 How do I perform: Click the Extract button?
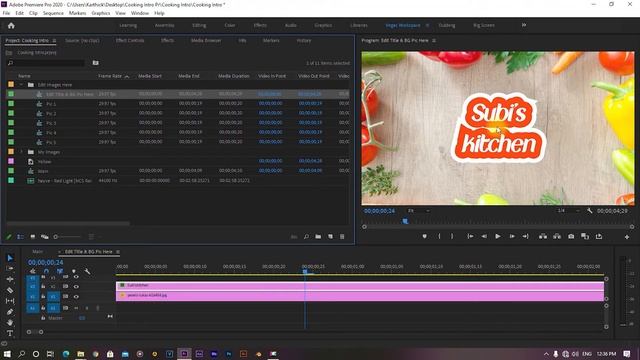557,236
